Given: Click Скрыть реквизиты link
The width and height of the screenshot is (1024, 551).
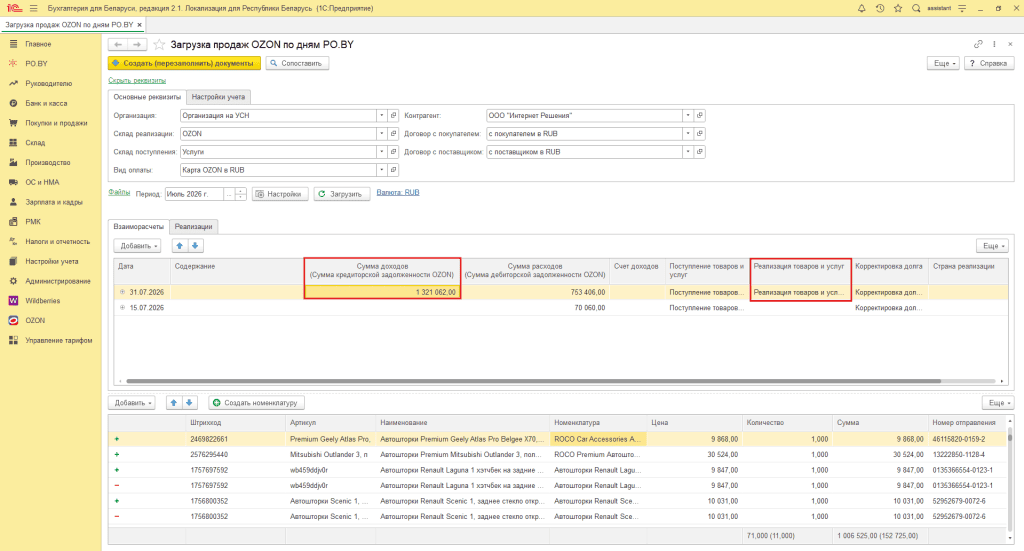Looking at the screenshot, I should (137, 80).
